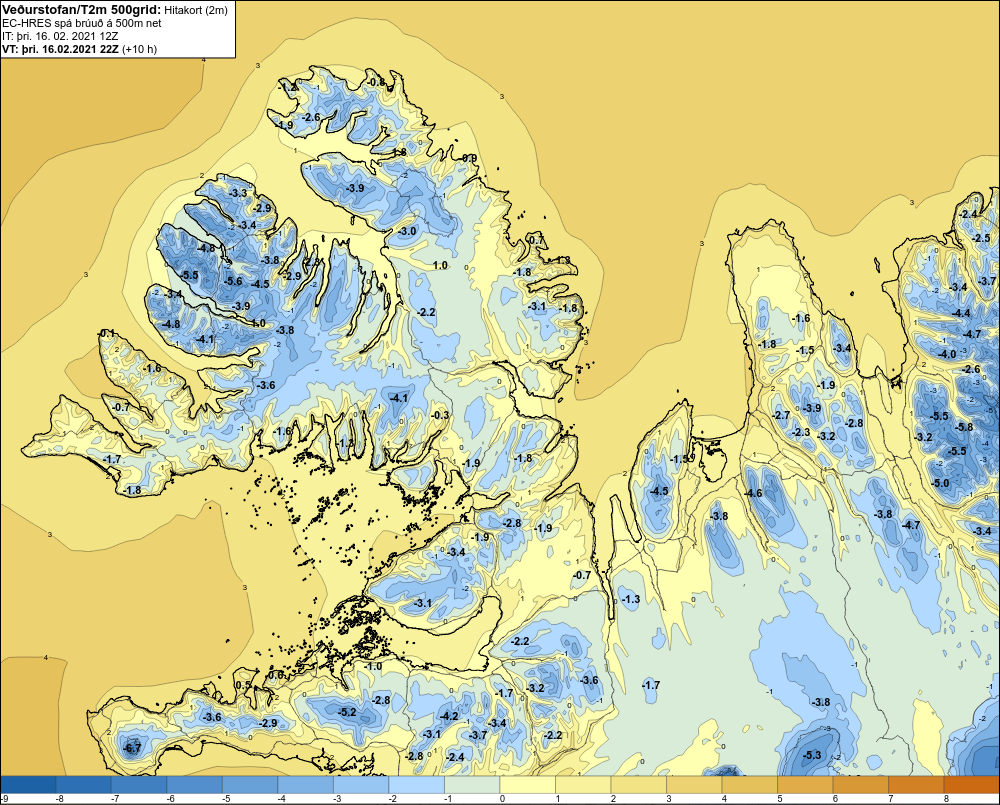
Task: Click the '-2.7' temperature value on the map
Action: pyautogui.click(x=781, y=415)
